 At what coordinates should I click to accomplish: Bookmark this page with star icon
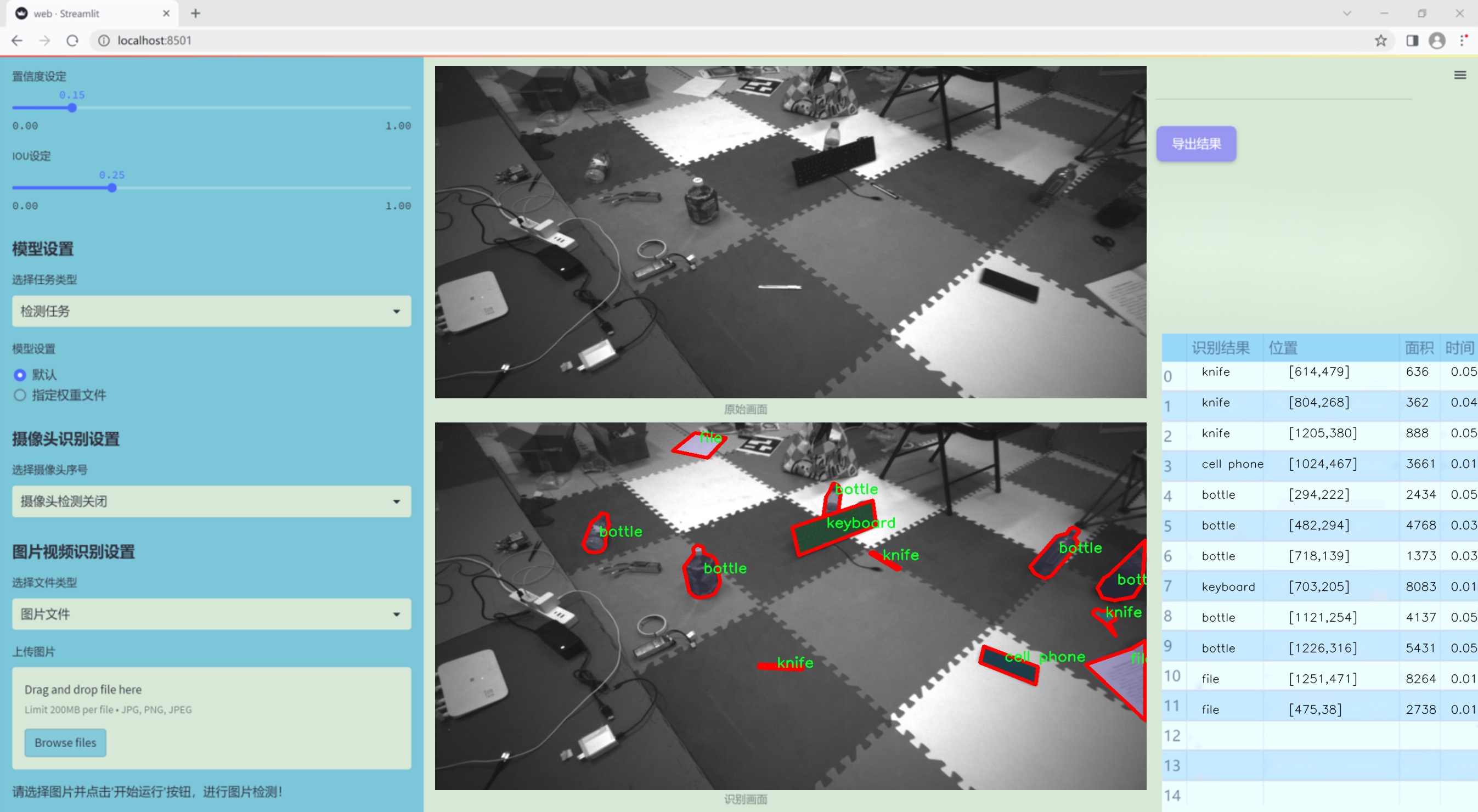1380,41
